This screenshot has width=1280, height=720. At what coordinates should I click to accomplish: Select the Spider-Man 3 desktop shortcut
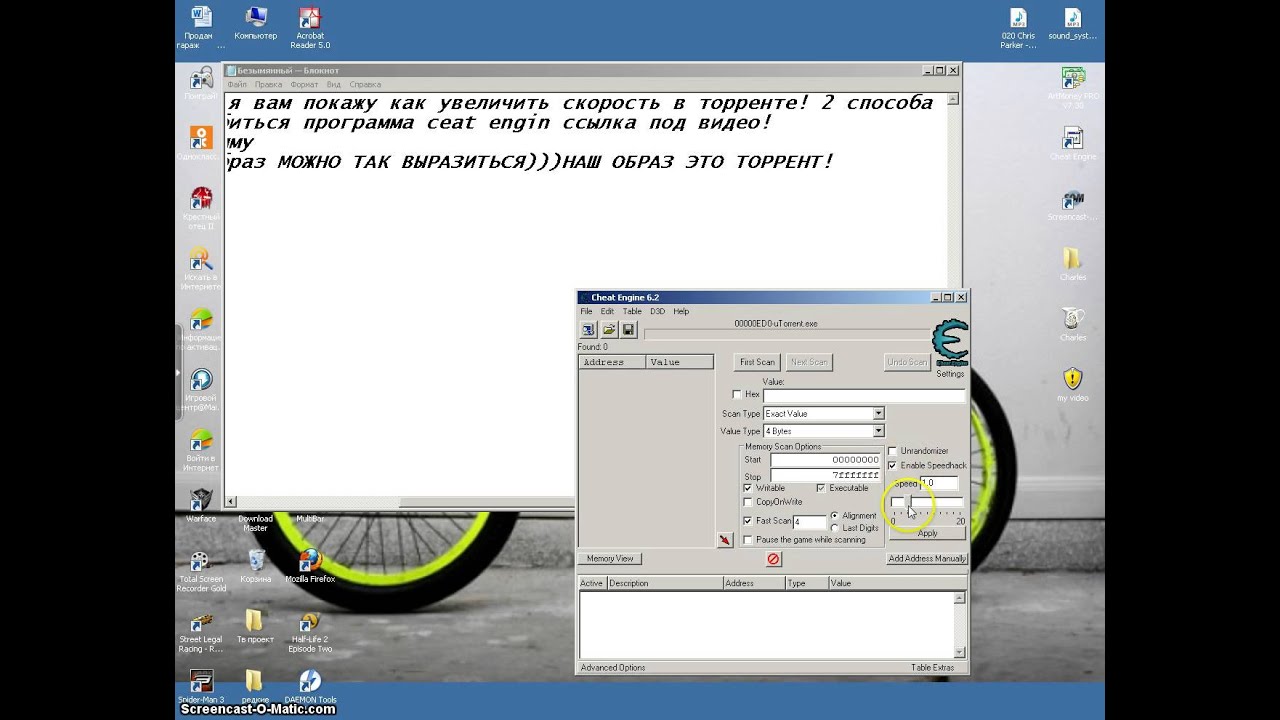(x=201, y=682)
